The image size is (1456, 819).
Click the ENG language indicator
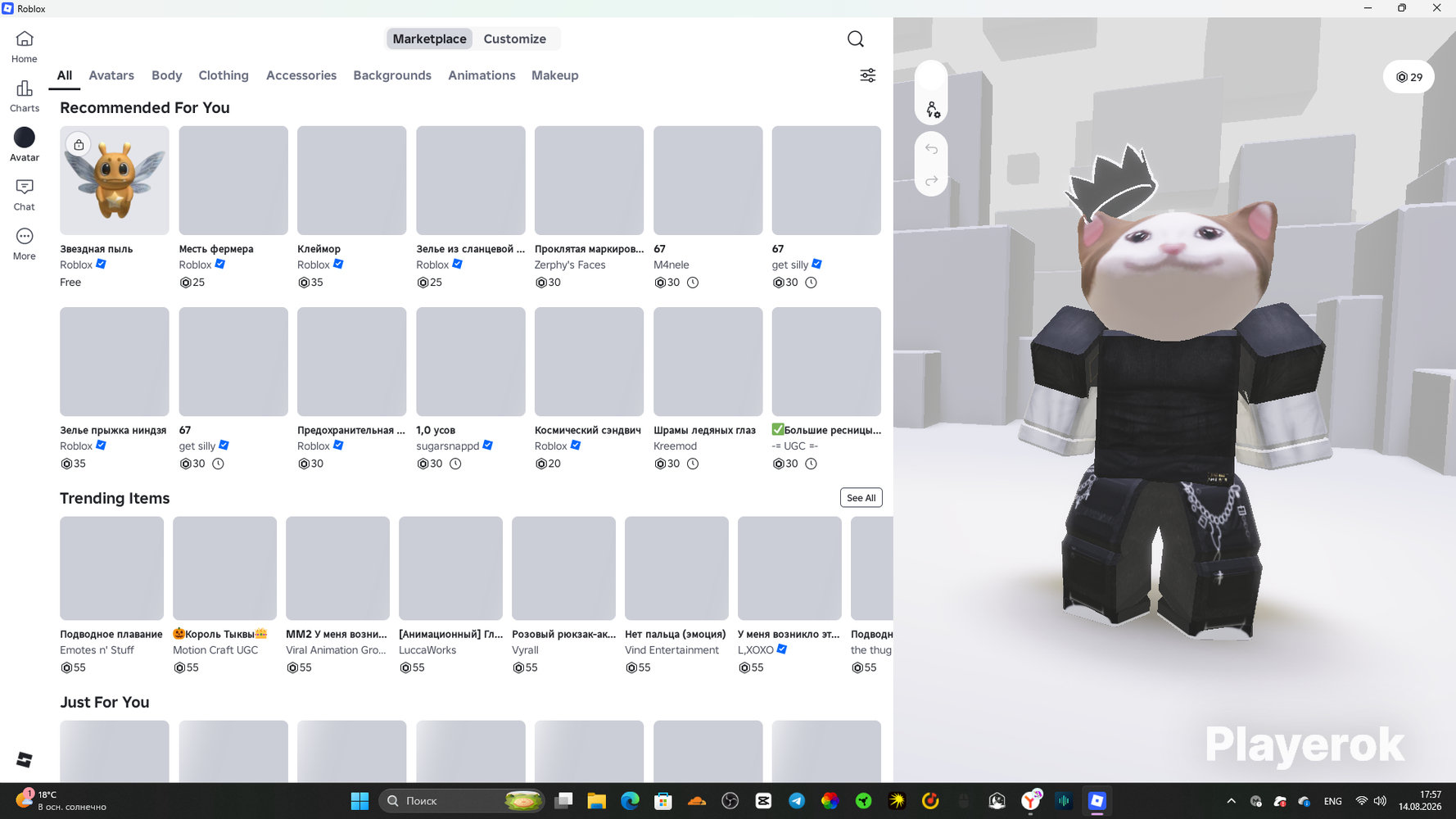point(1333,801)
